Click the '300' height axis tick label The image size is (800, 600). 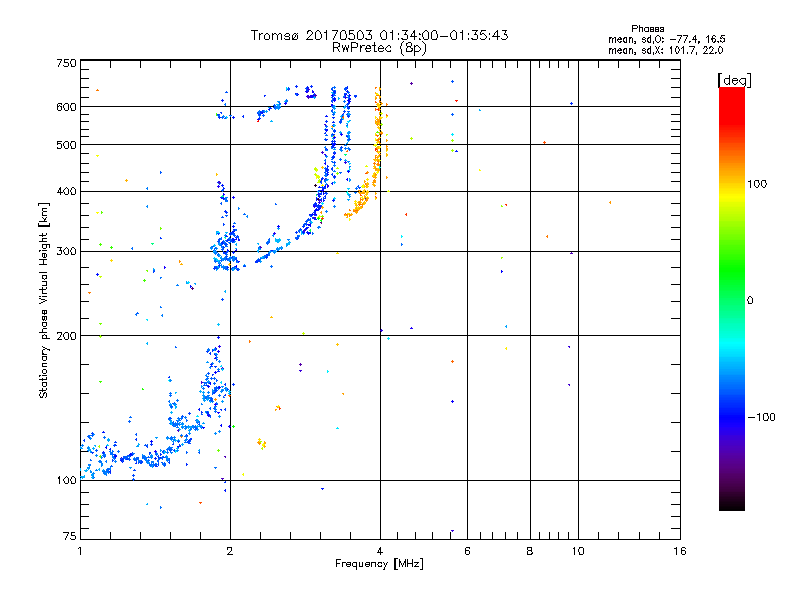66,252
